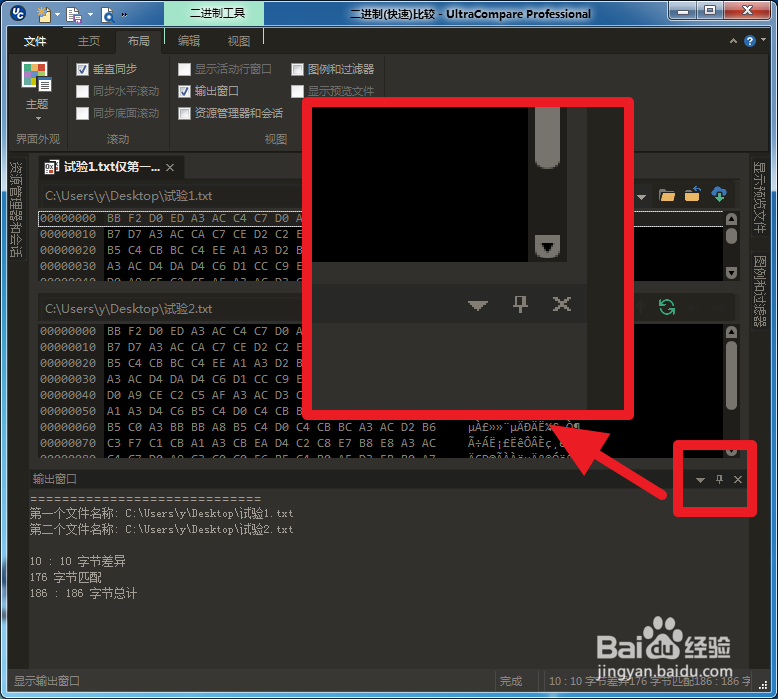Viewport: 778px width, 699px height.
Task: Select the 布局 ribbon tab
Action: 138,41
